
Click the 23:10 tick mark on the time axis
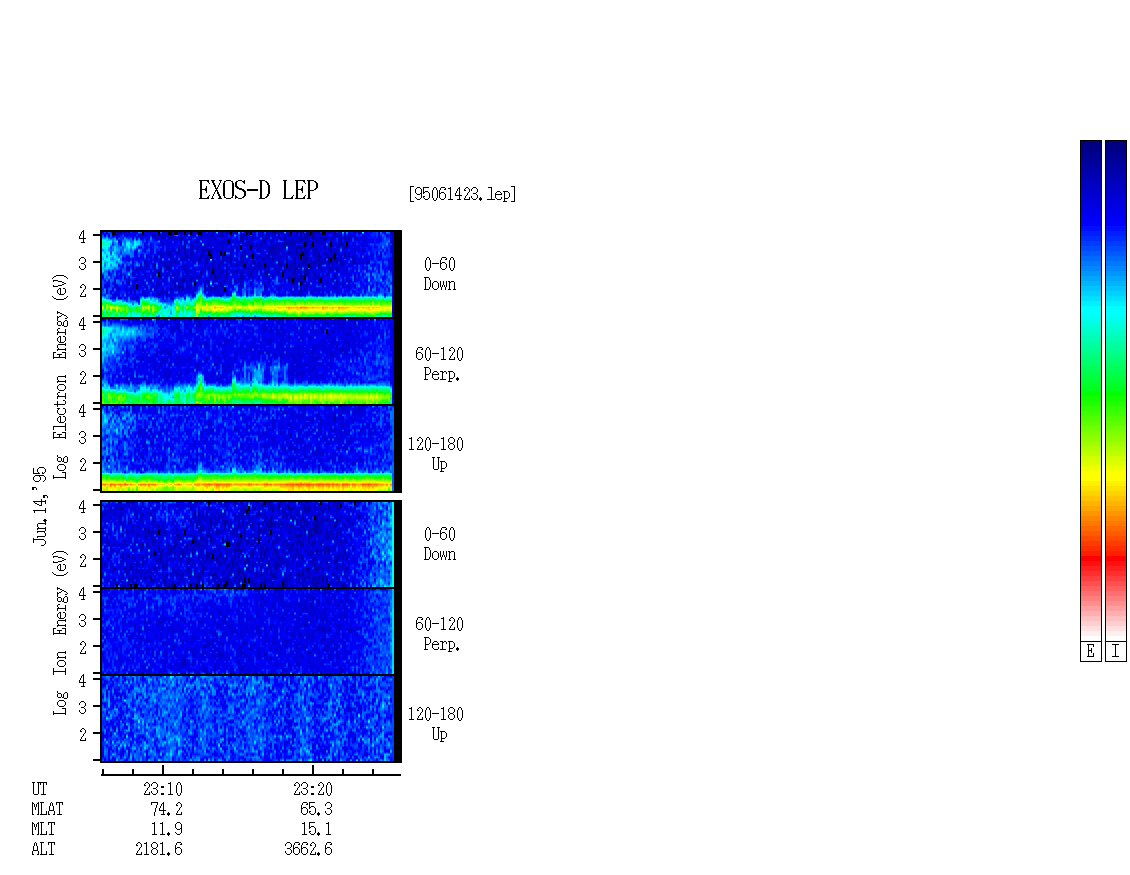pos(163,770)
